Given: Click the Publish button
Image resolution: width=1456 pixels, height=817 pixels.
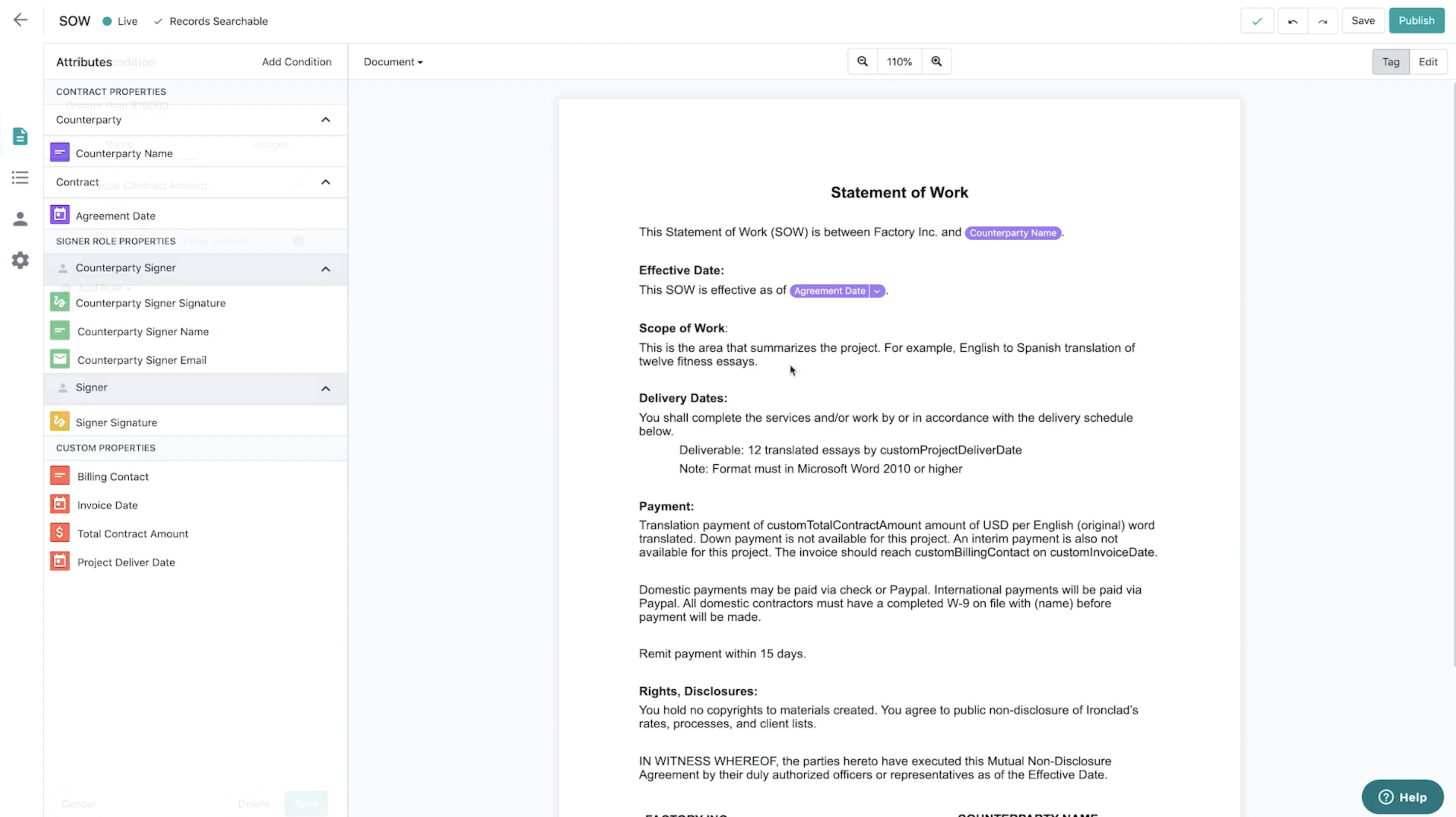Looking at the screenshot, I should (x=1416, y=21).
